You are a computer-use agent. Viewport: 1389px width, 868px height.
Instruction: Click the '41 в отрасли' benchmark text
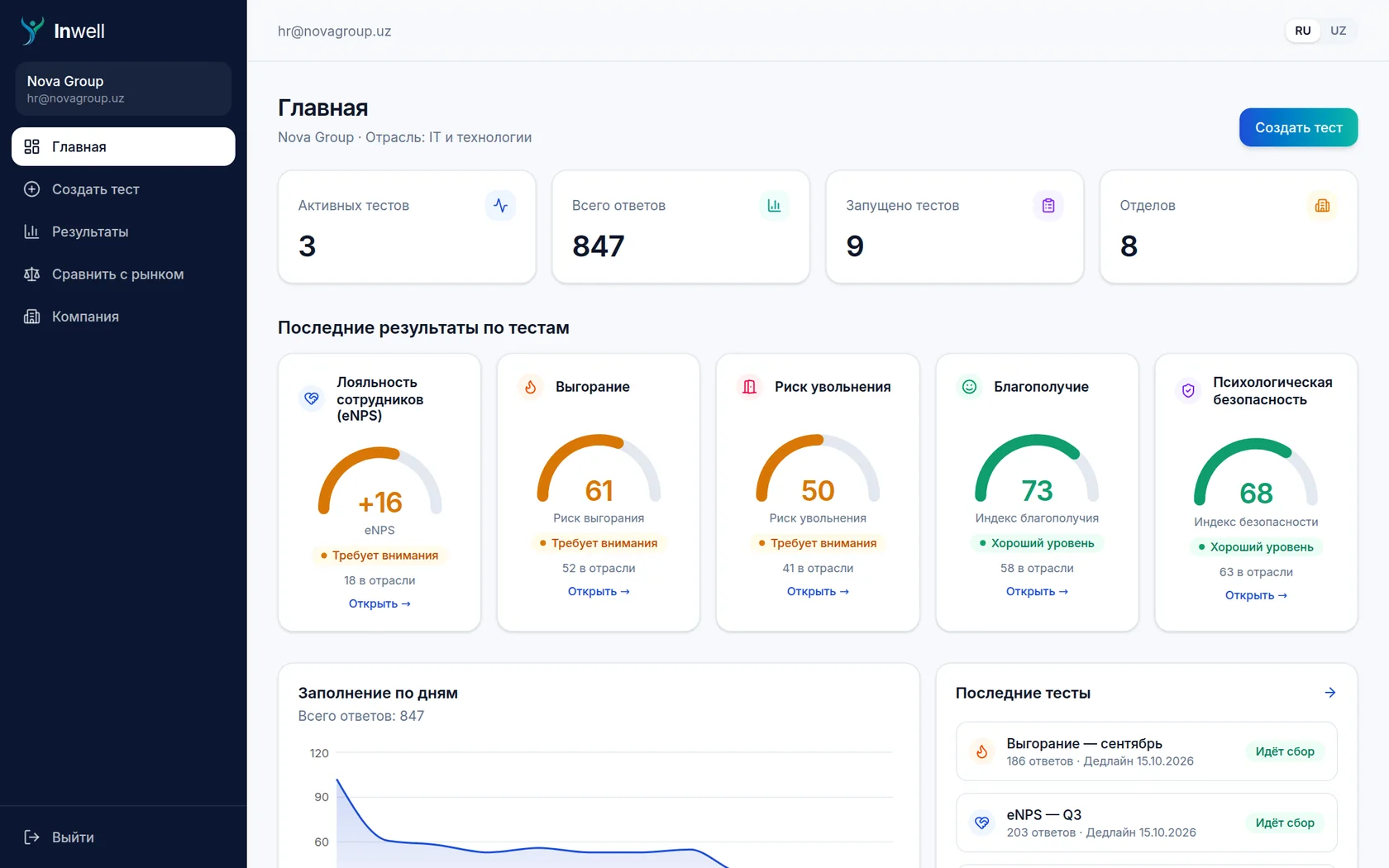[818, 568]
